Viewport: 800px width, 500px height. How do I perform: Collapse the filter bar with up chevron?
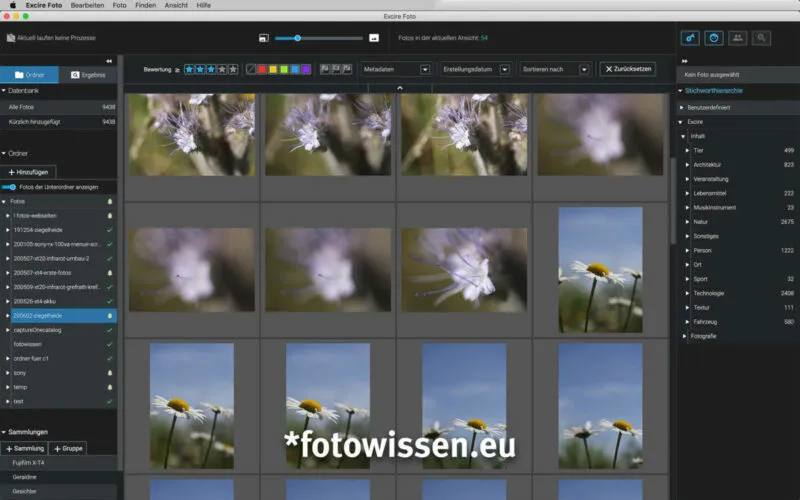(400, 88)
